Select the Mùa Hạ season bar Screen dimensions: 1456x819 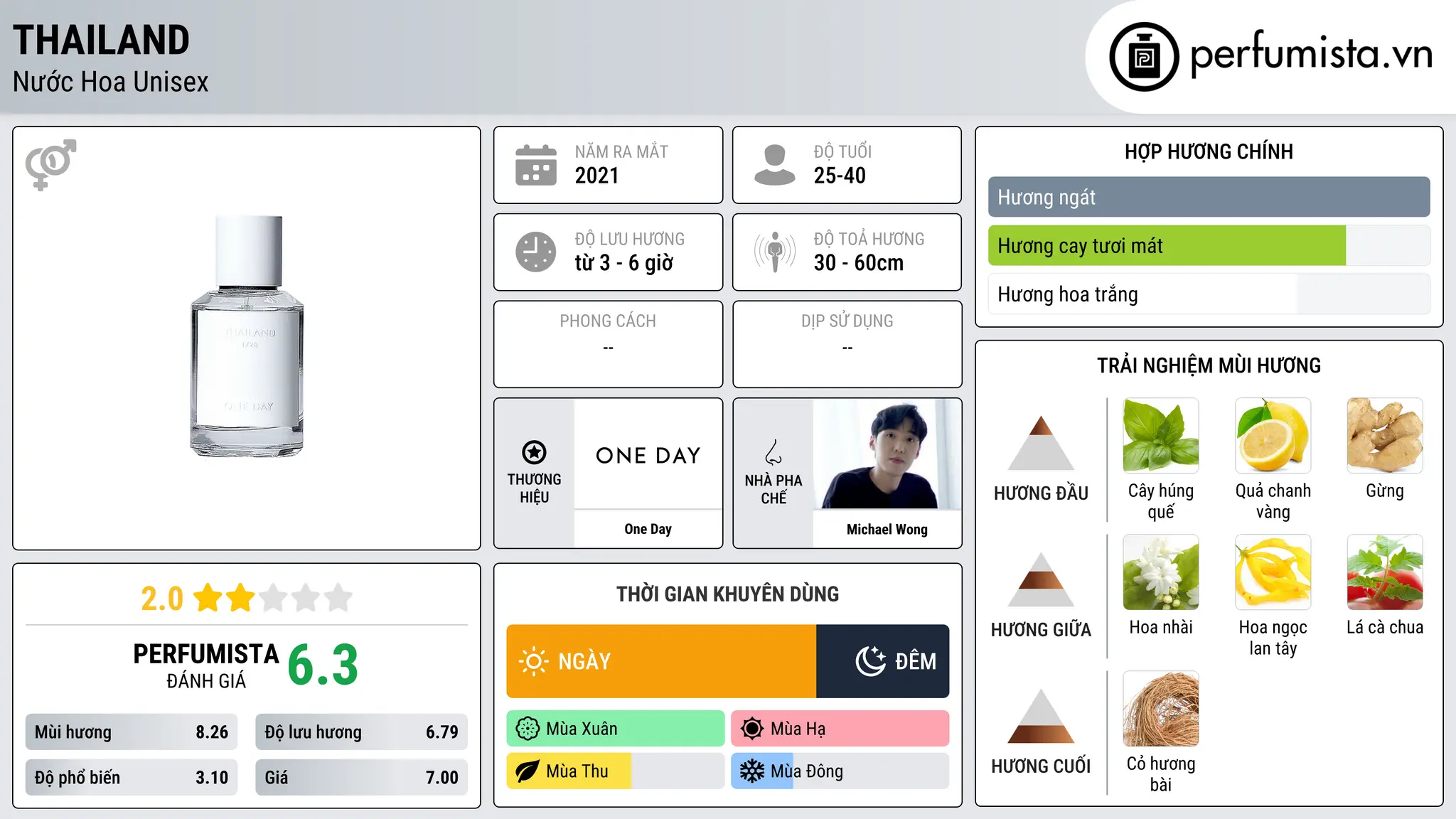(840, 729)
